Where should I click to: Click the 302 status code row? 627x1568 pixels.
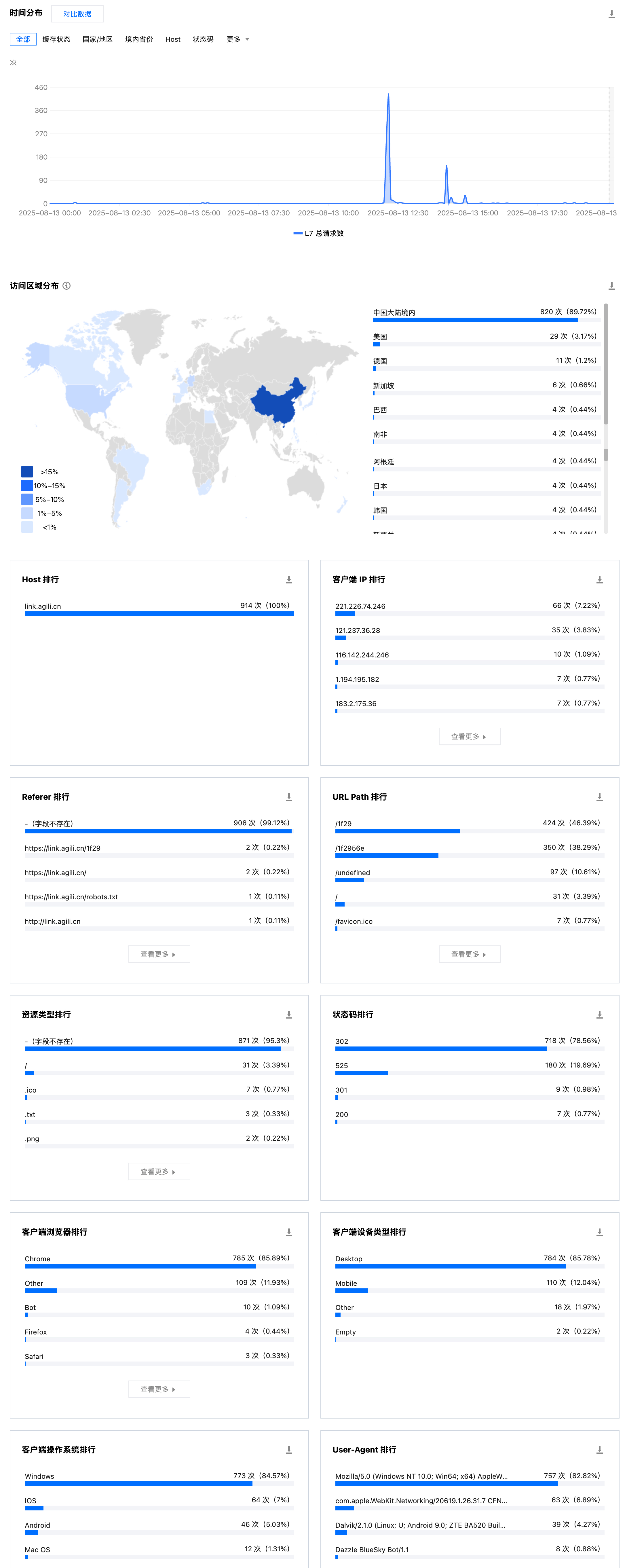point(469,1044)
